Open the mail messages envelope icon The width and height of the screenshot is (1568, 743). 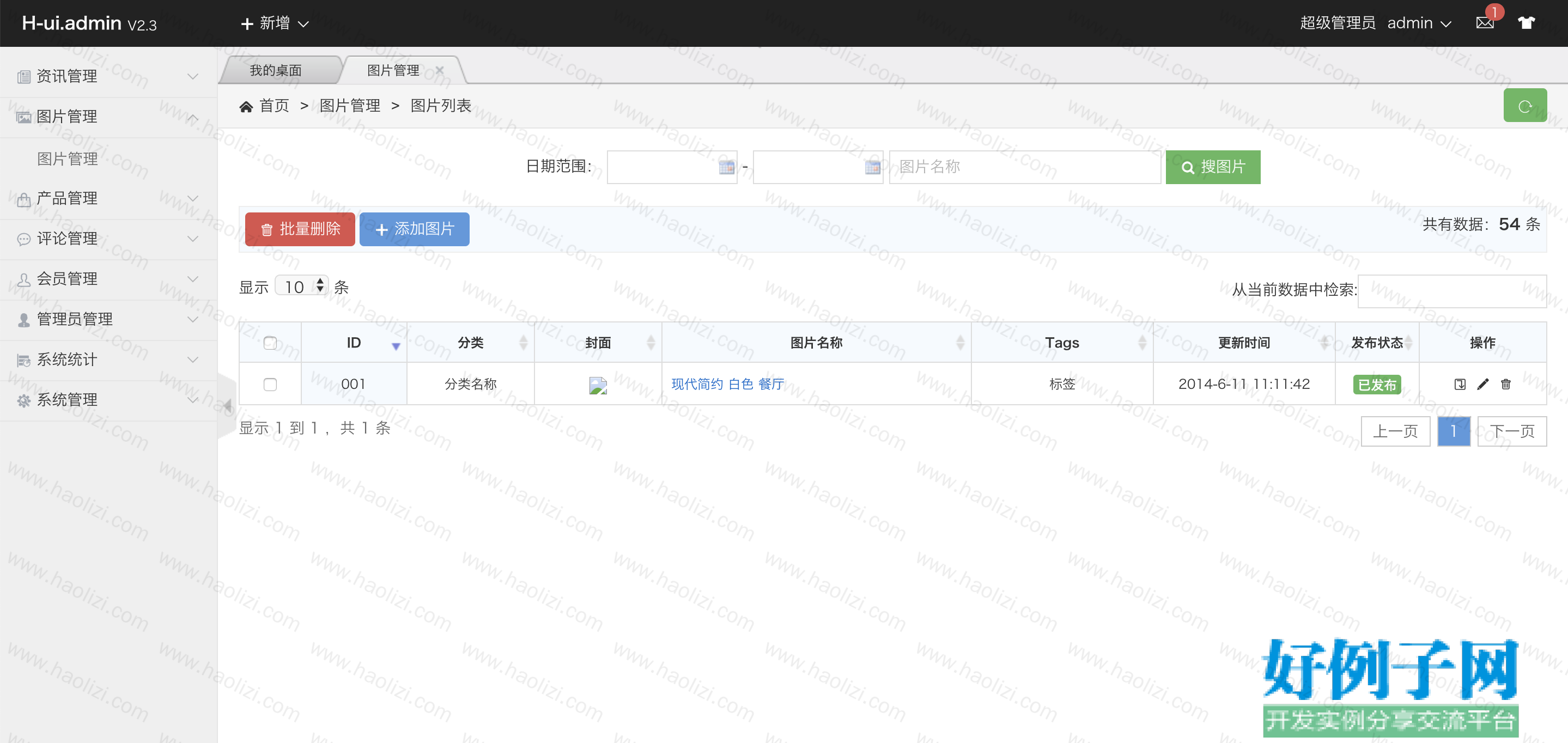pyautogui.click(x=1485, y=23)
